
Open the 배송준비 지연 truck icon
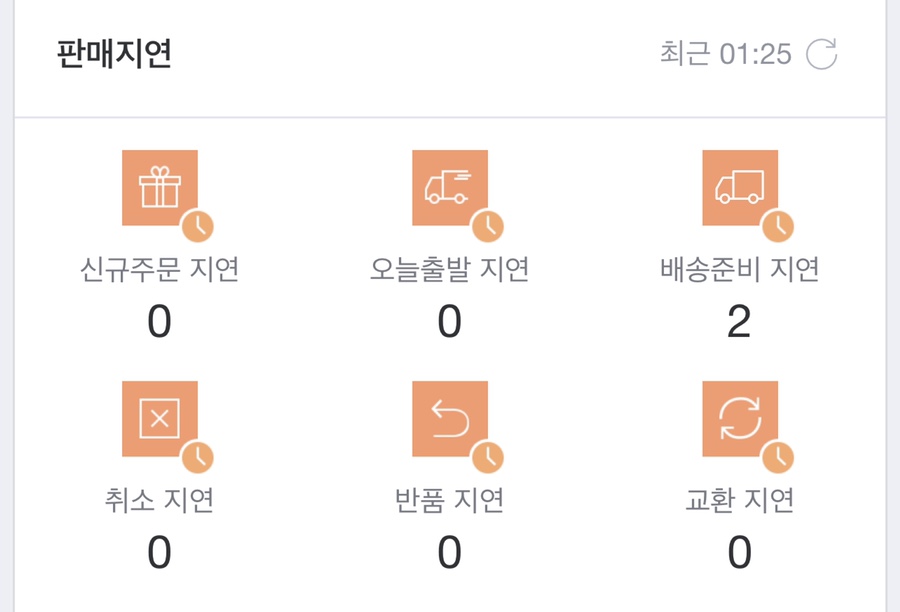coord(740,188)
